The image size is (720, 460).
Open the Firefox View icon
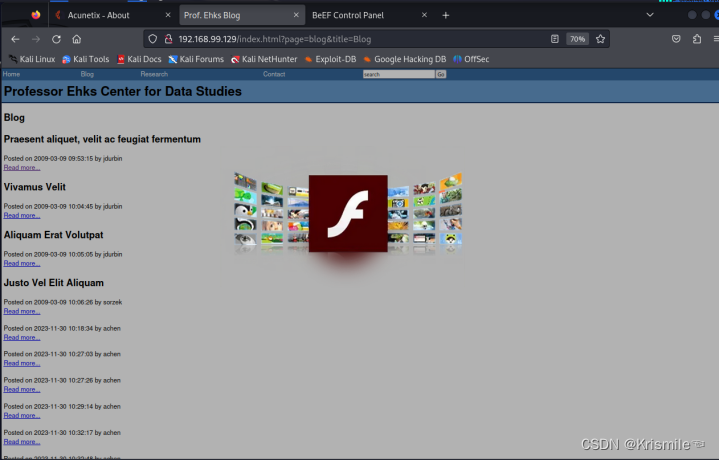36,15
